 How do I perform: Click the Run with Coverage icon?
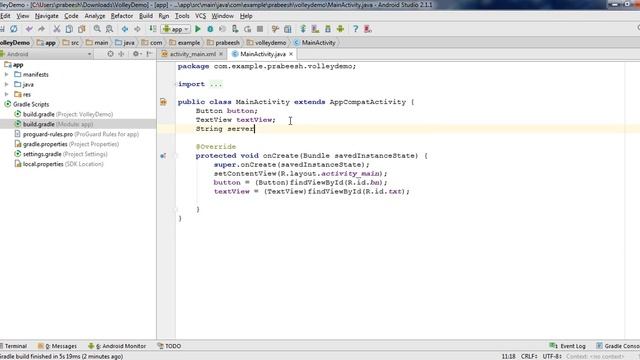click(222, 29)
